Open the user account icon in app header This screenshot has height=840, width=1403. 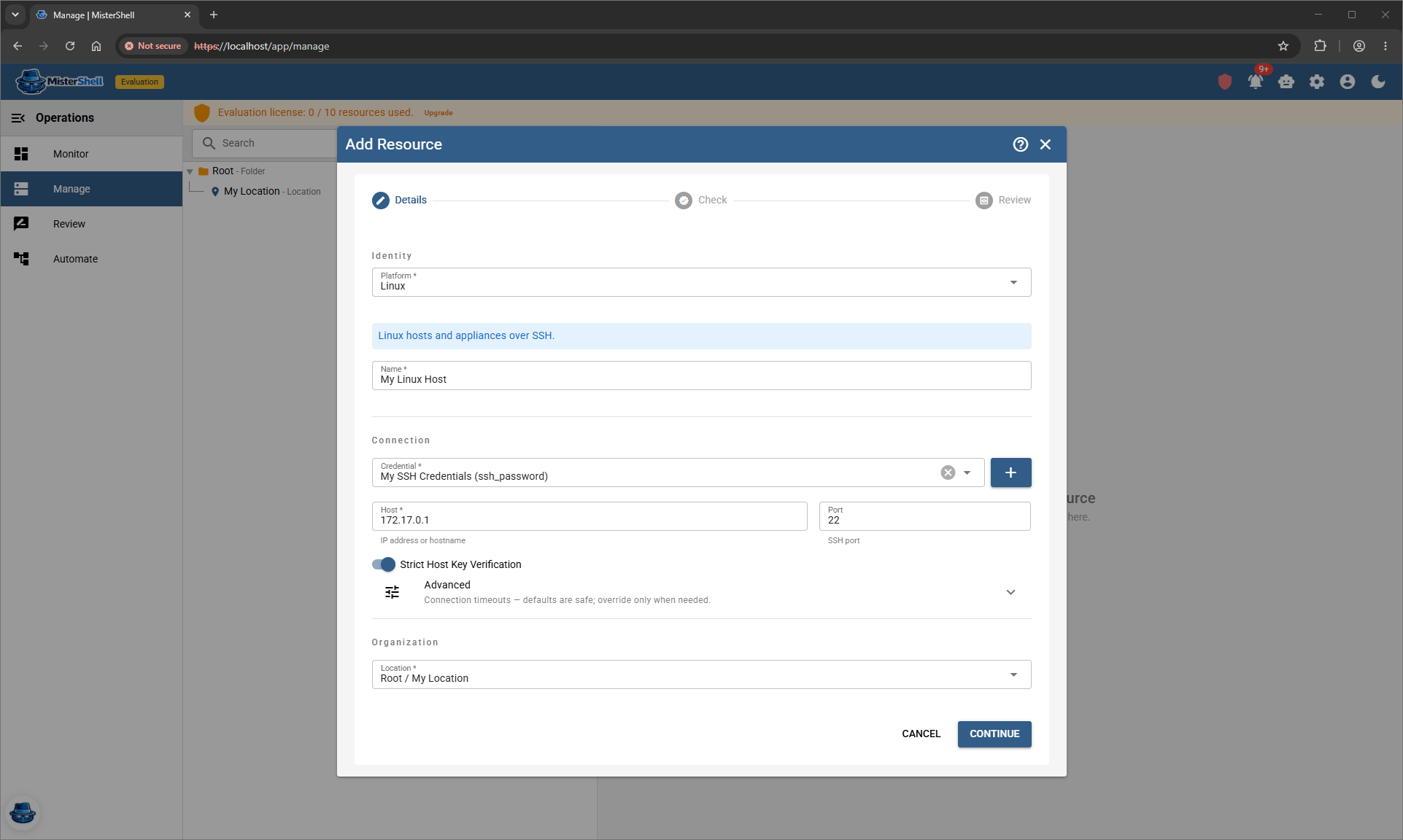(1348, 82)
